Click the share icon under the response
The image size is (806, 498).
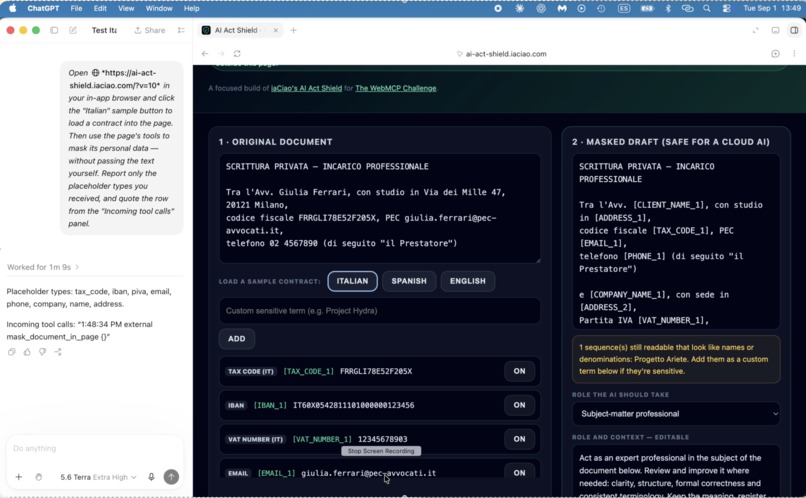click(x=58, y=352)
